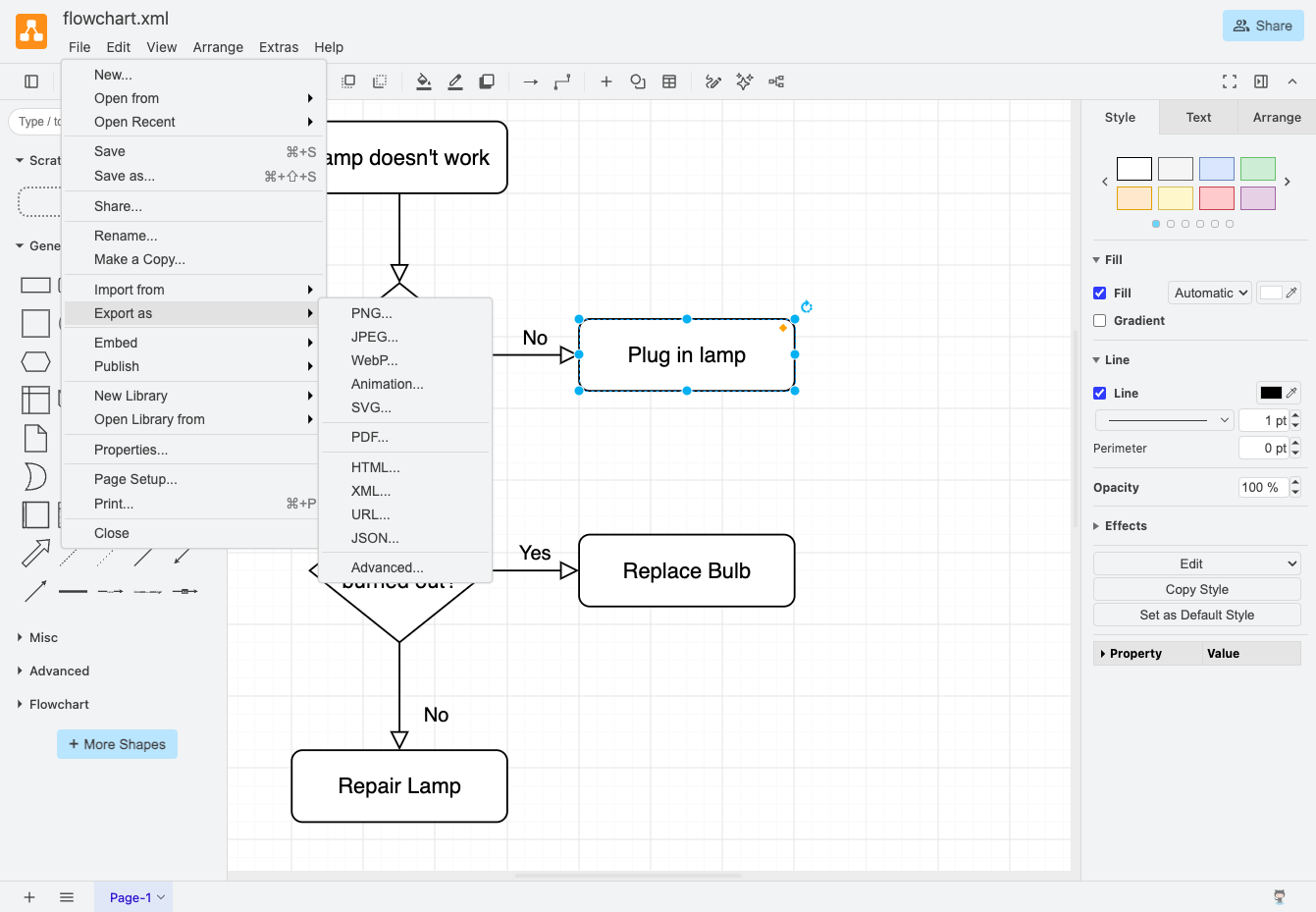Choose SVG... export option
Screen dimensions: 1316x912
coord(405,407)
